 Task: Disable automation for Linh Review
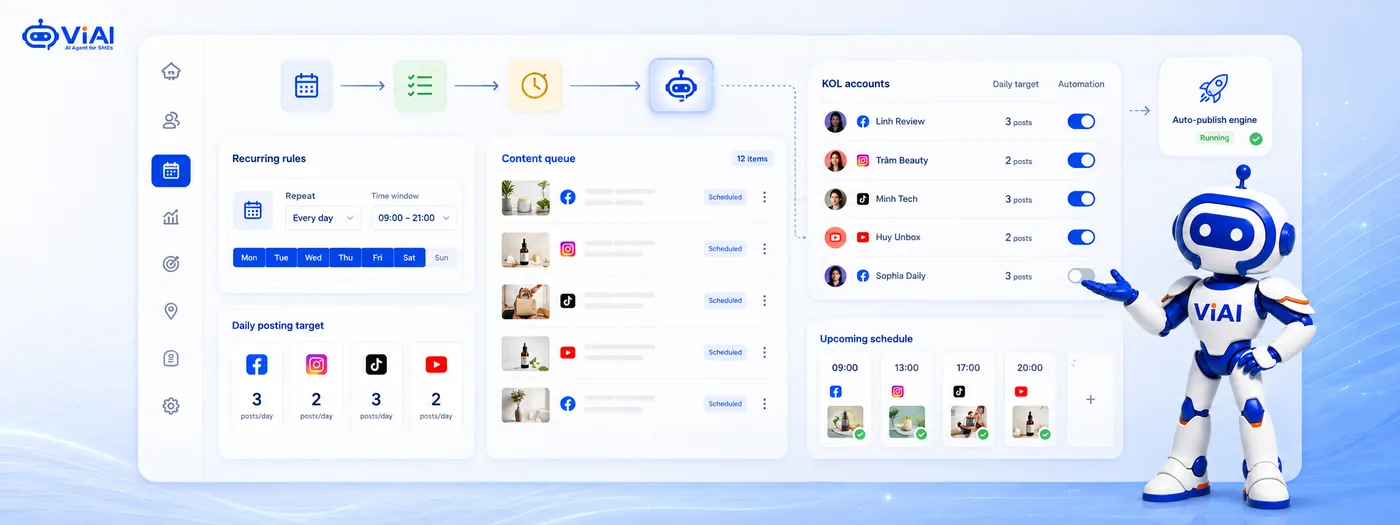pos(1081,121)
